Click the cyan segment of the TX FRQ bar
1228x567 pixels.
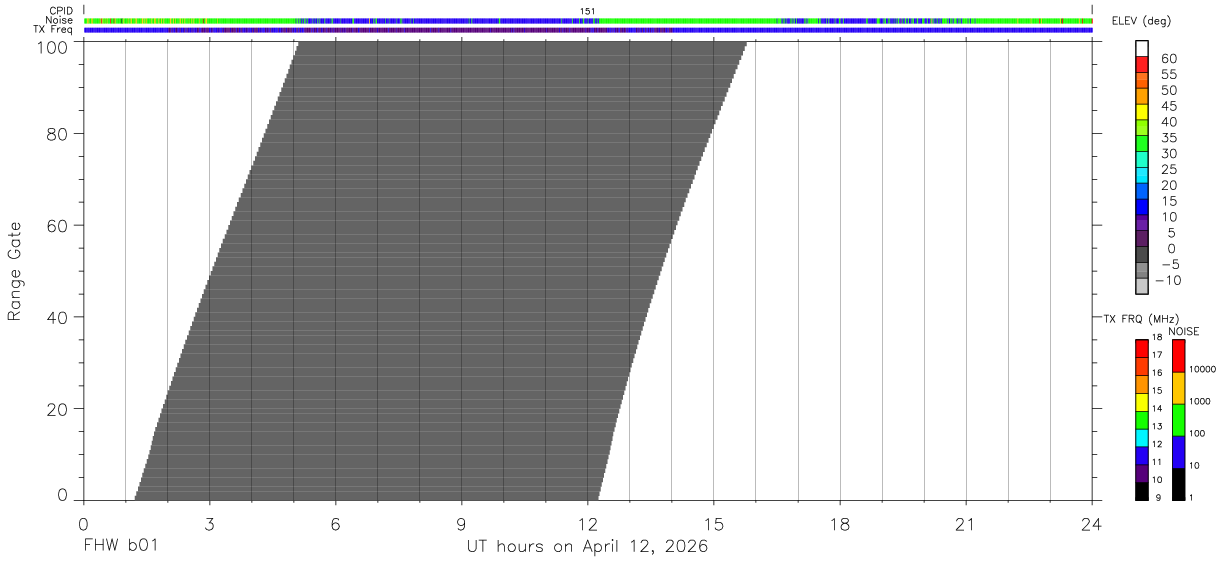(x=1142, y=438)
